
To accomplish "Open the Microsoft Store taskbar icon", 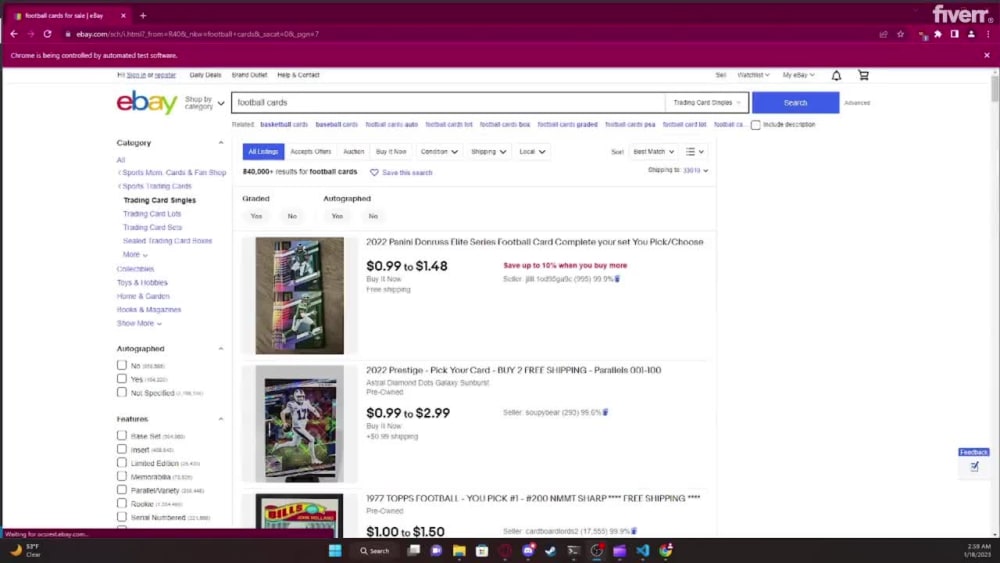I will (x=482, y=550).
